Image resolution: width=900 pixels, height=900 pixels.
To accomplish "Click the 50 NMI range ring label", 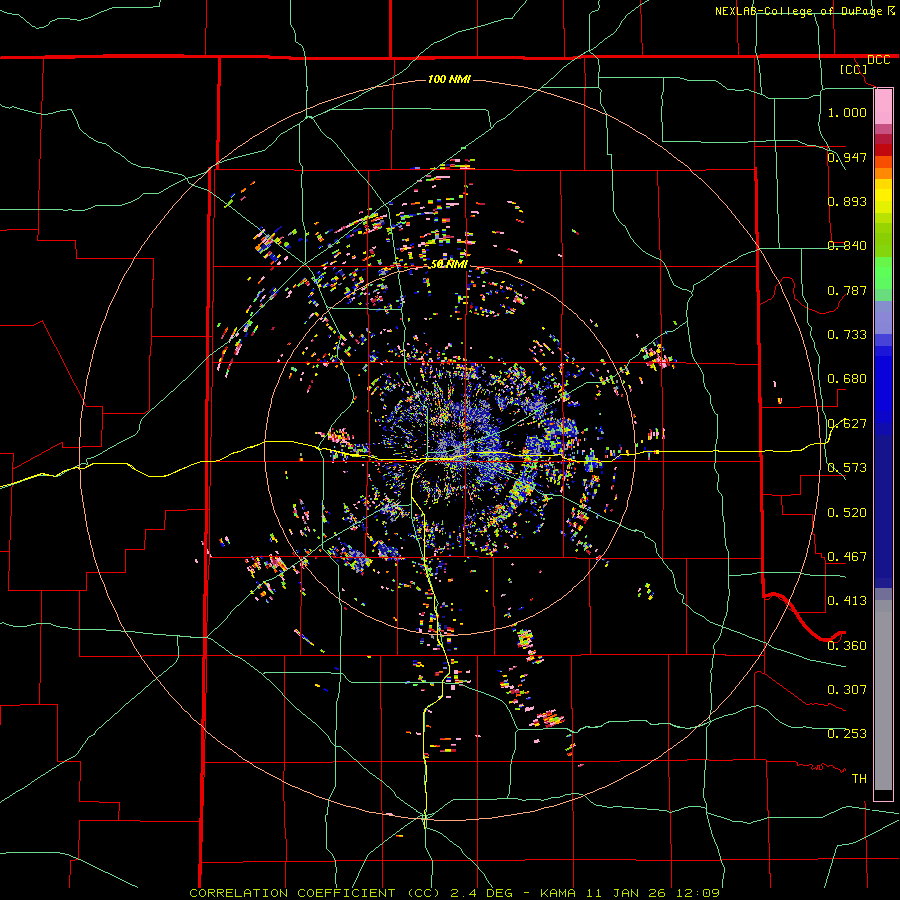I will pos(449,264).
